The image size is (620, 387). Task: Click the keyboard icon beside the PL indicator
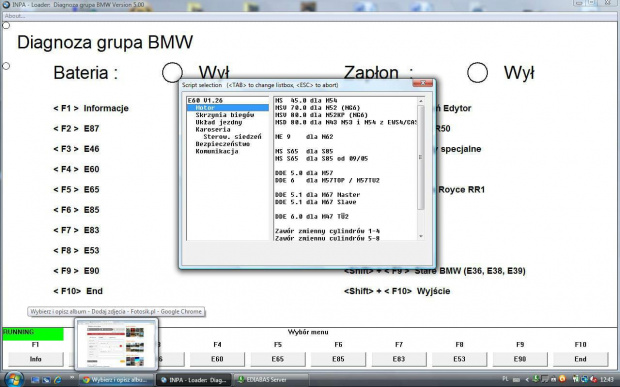[516, 379]
